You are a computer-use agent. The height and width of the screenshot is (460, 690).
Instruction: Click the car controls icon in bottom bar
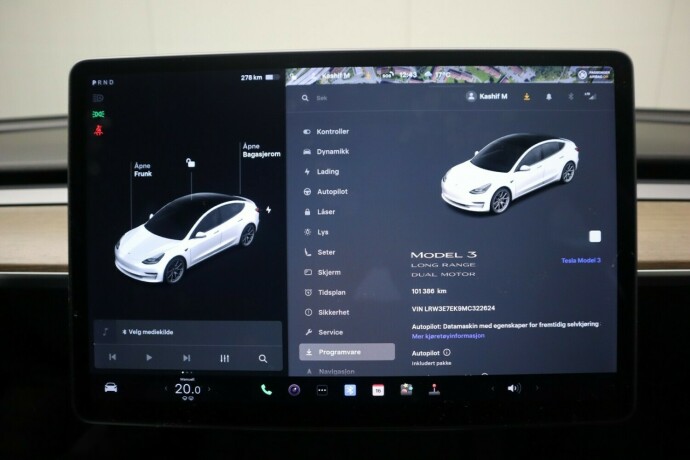click(x=111, y=387)
